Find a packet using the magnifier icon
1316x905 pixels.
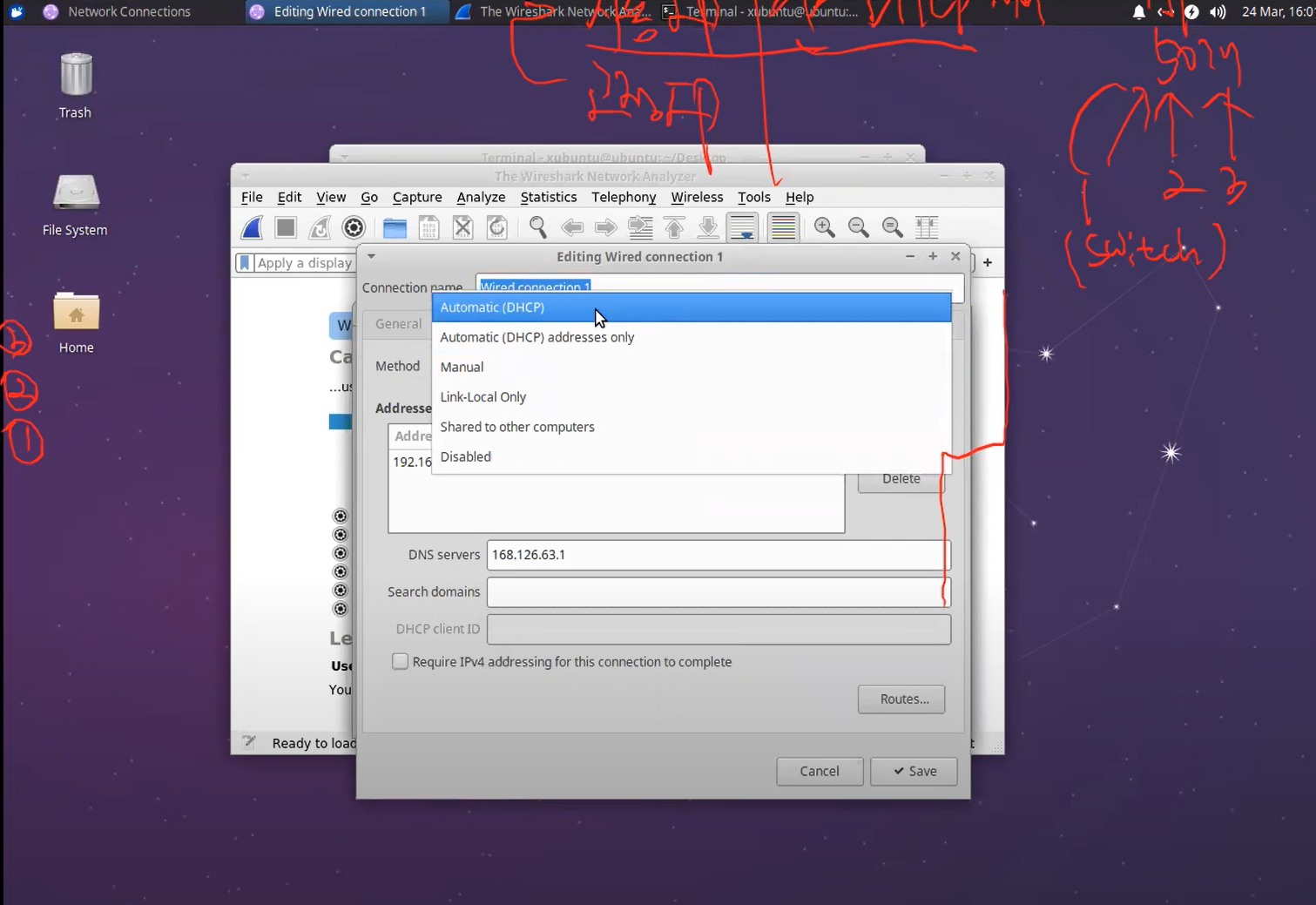pyautogui.click(x=538, y=227)
